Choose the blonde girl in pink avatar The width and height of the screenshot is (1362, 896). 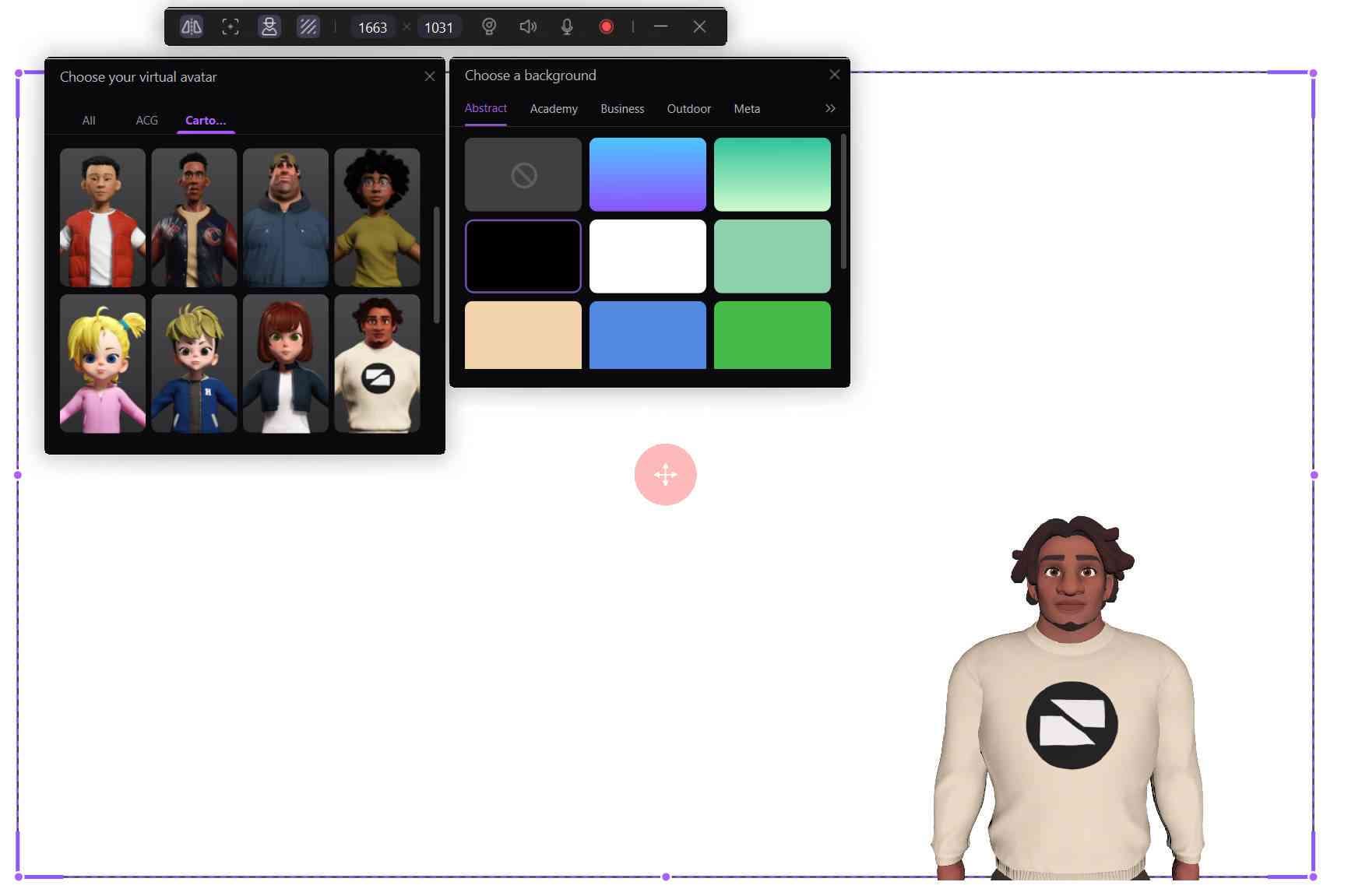click(x=103, y=364)
